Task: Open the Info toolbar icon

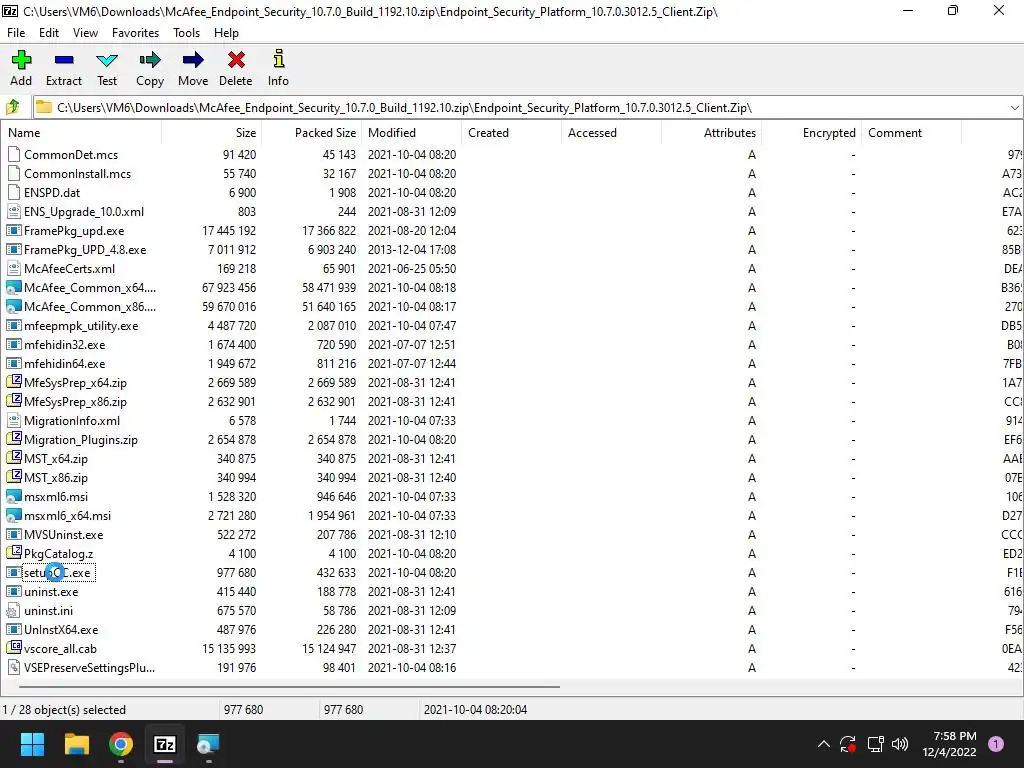Action: tap(278, 59)
